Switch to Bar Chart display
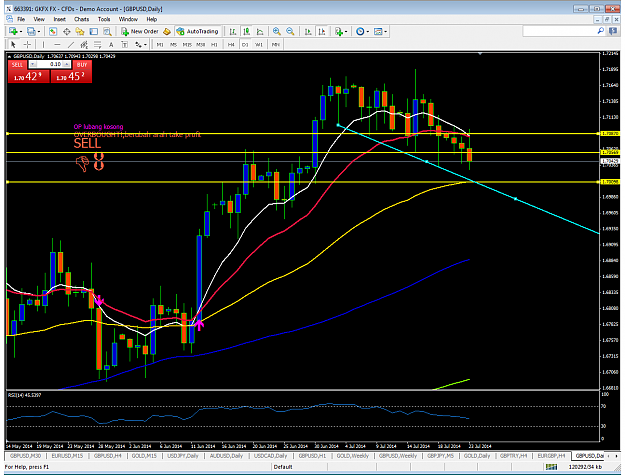The image size is (625, 475). point(233,31)
